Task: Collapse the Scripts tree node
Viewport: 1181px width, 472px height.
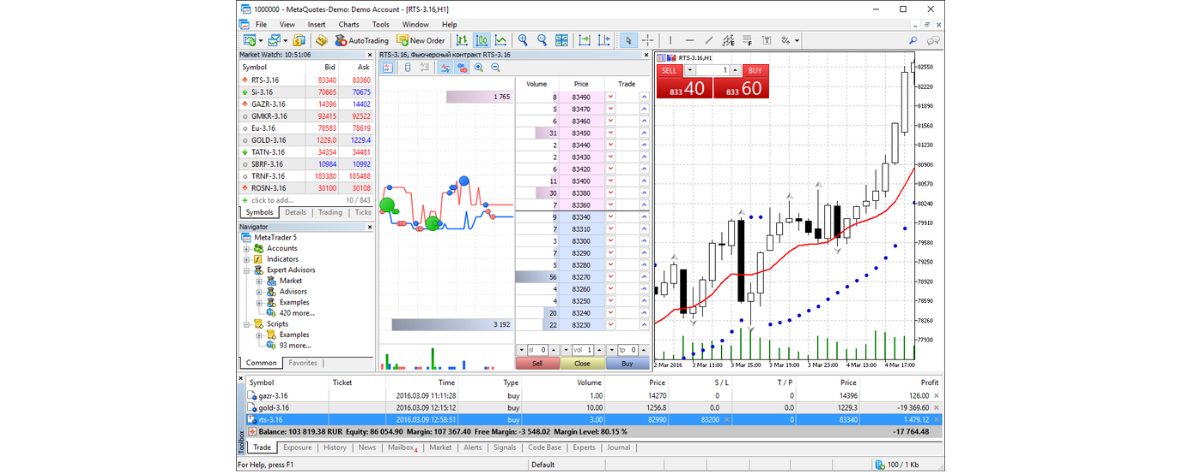Action: coord(246,324)
